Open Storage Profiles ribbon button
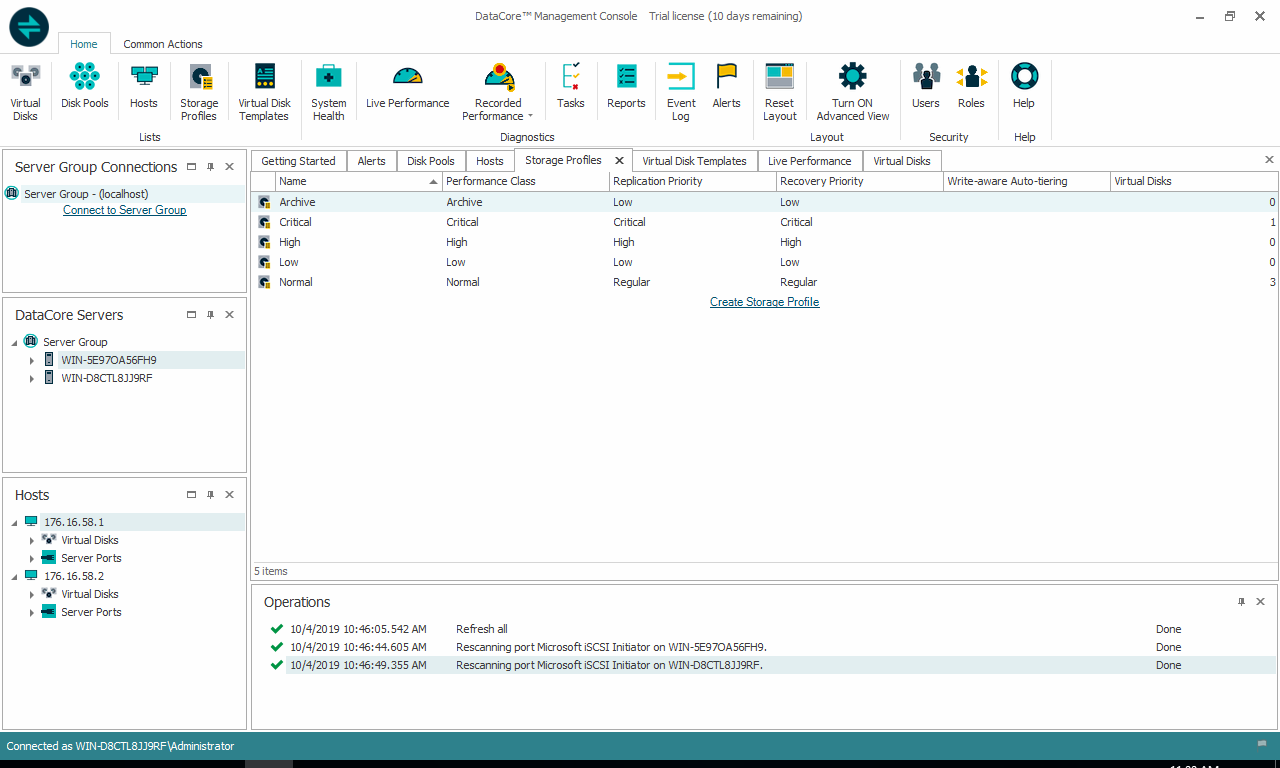 pos(199,92)
